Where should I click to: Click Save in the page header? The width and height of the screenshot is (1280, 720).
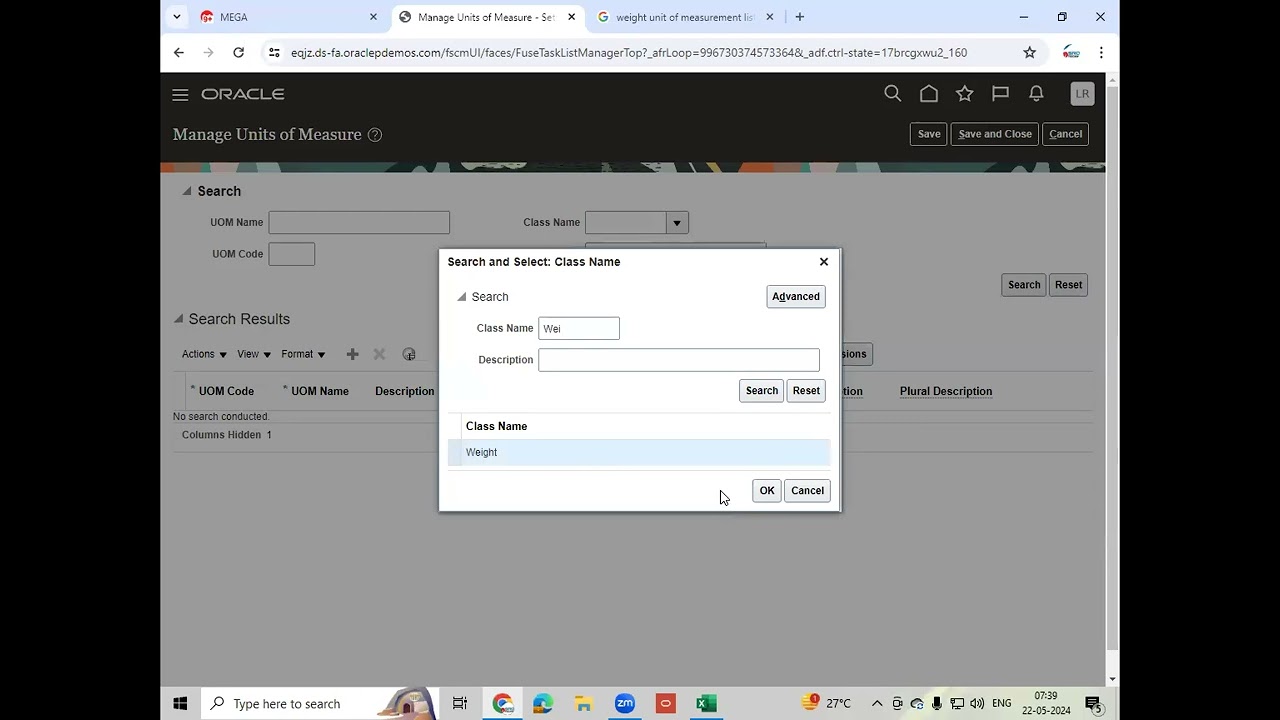click(x=929, y=134)
